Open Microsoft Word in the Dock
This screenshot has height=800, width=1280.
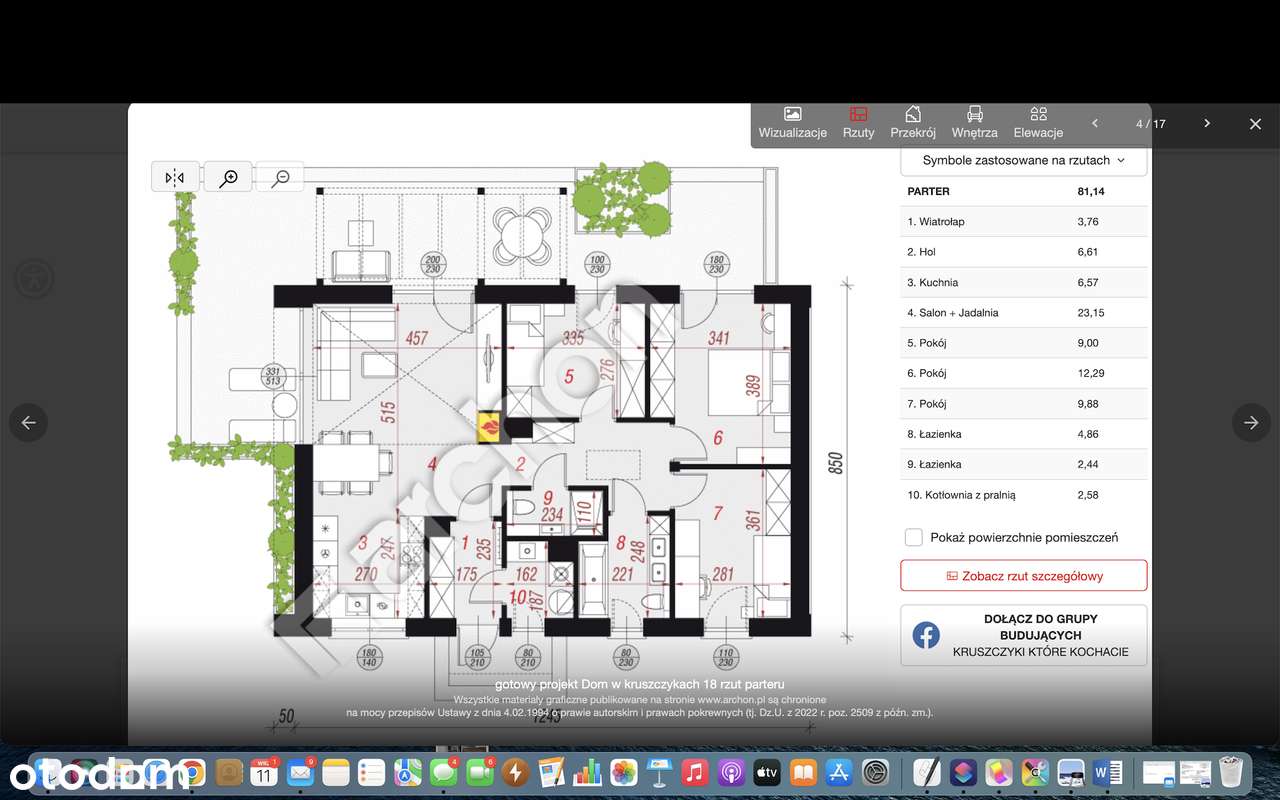point(1108,772)
